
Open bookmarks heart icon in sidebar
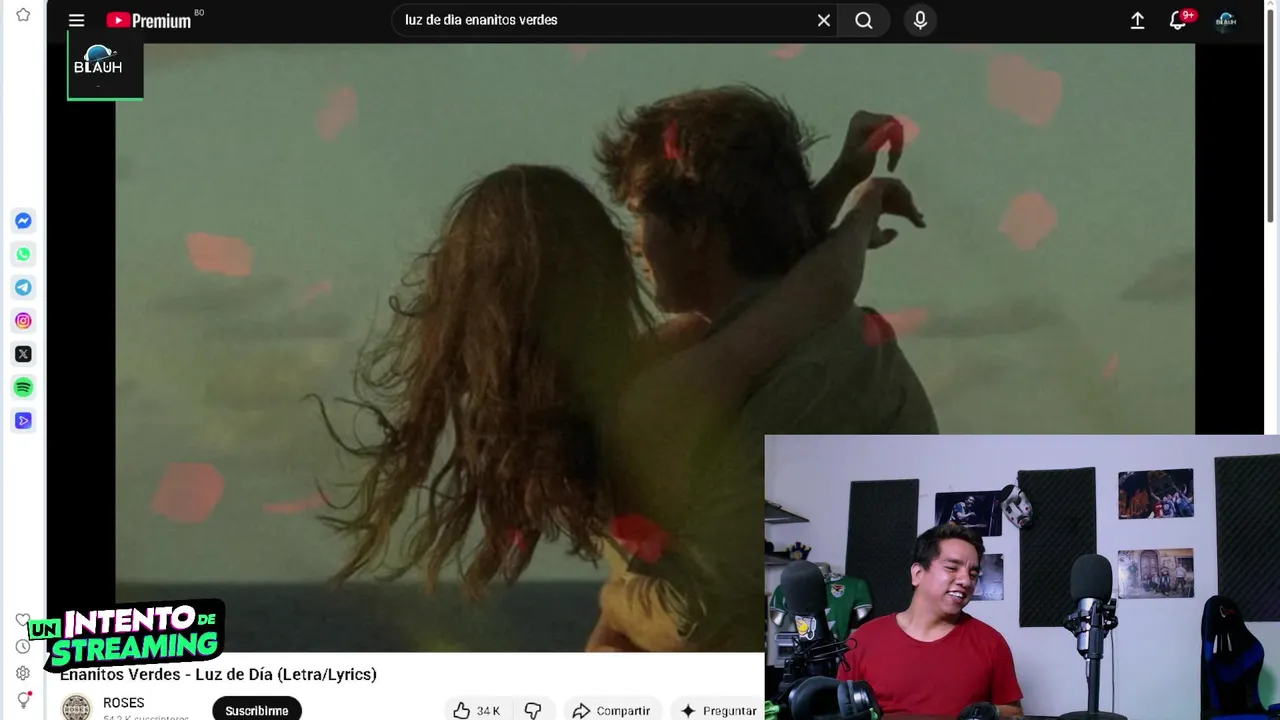point(23,620)
